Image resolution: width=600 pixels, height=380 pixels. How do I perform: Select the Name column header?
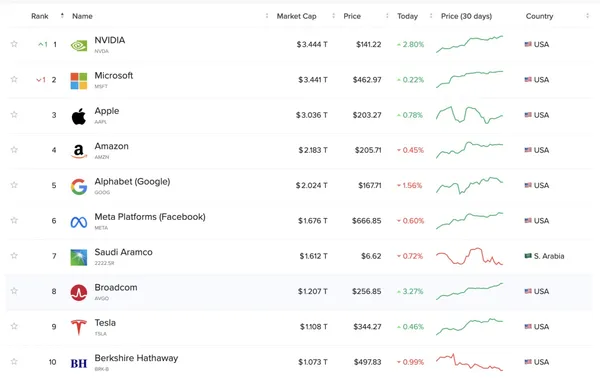point(82,16)
